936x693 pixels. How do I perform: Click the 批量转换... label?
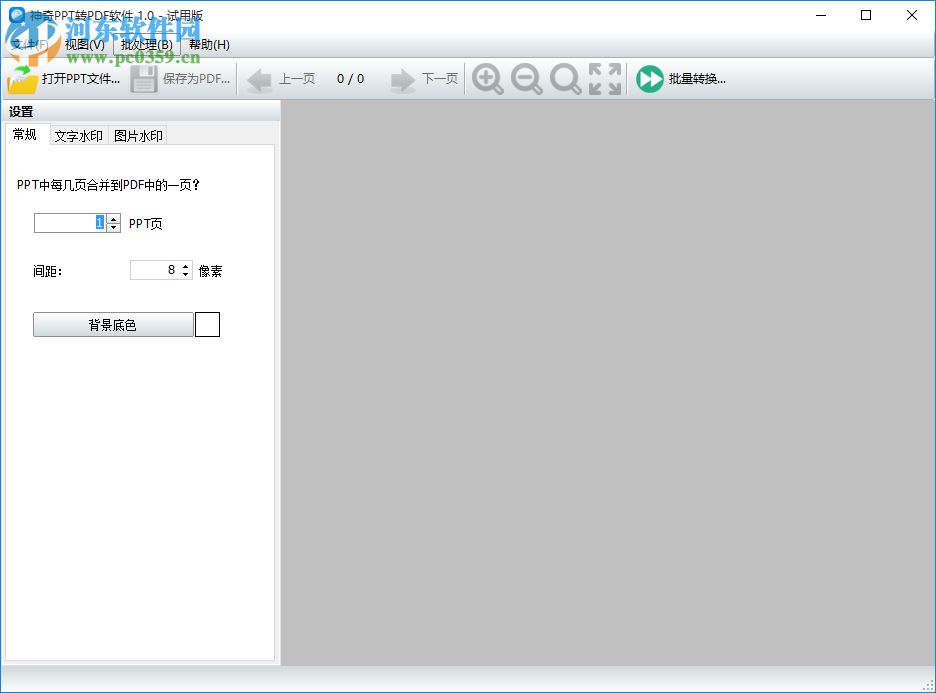(x=697, y=79)
